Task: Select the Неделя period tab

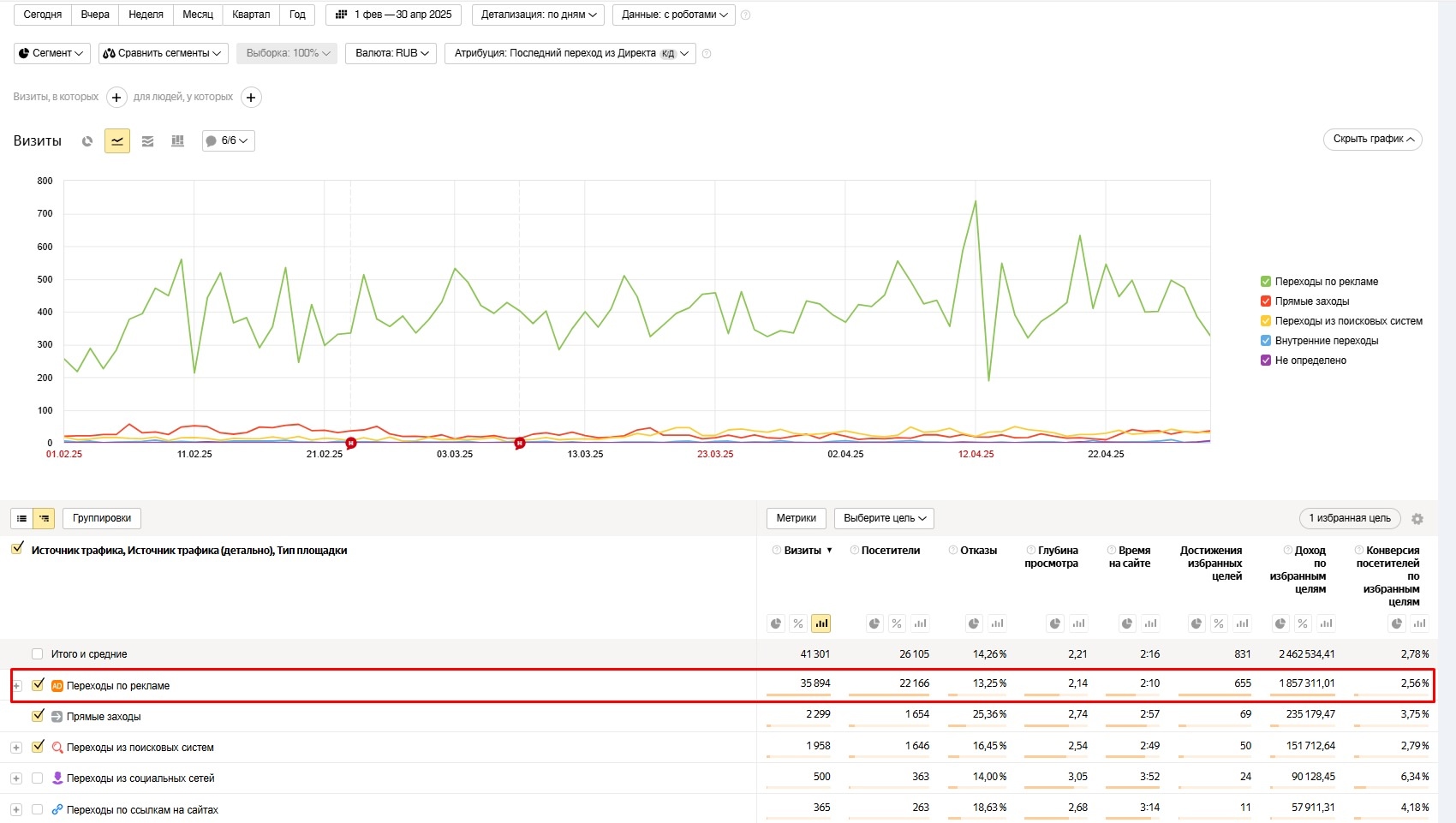Action: pyautogui.click(x=146, y=15)
